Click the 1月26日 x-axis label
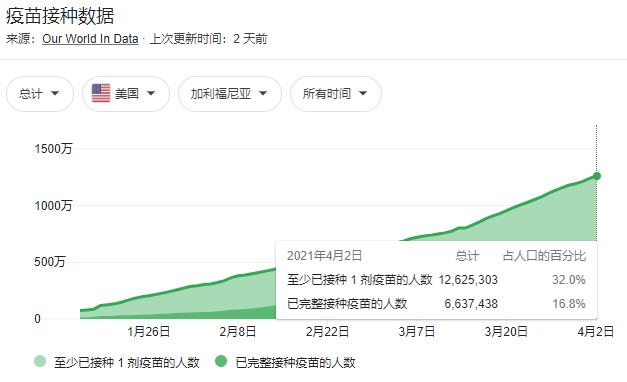 pos(149,332)
